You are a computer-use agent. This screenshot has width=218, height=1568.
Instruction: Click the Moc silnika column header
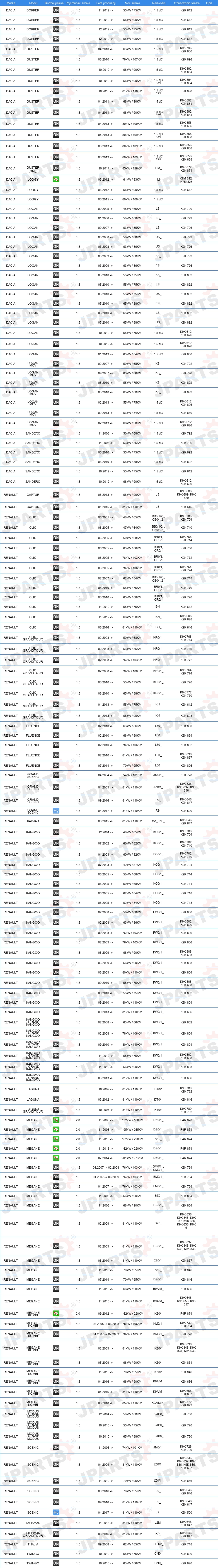pyautogui.click(x=132, y=3)
